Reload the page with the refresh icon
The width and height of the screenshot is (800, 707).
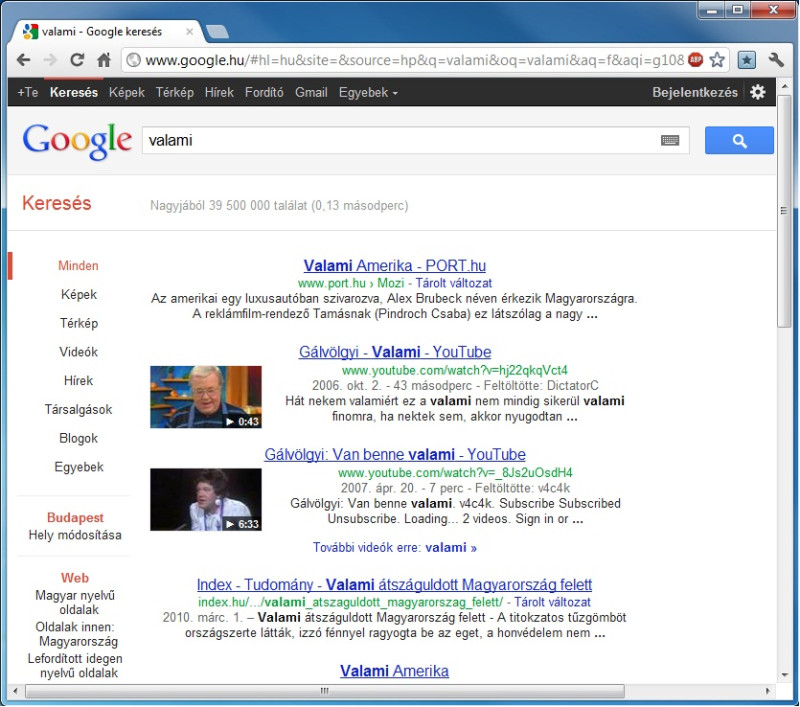[x=77, y=60]
